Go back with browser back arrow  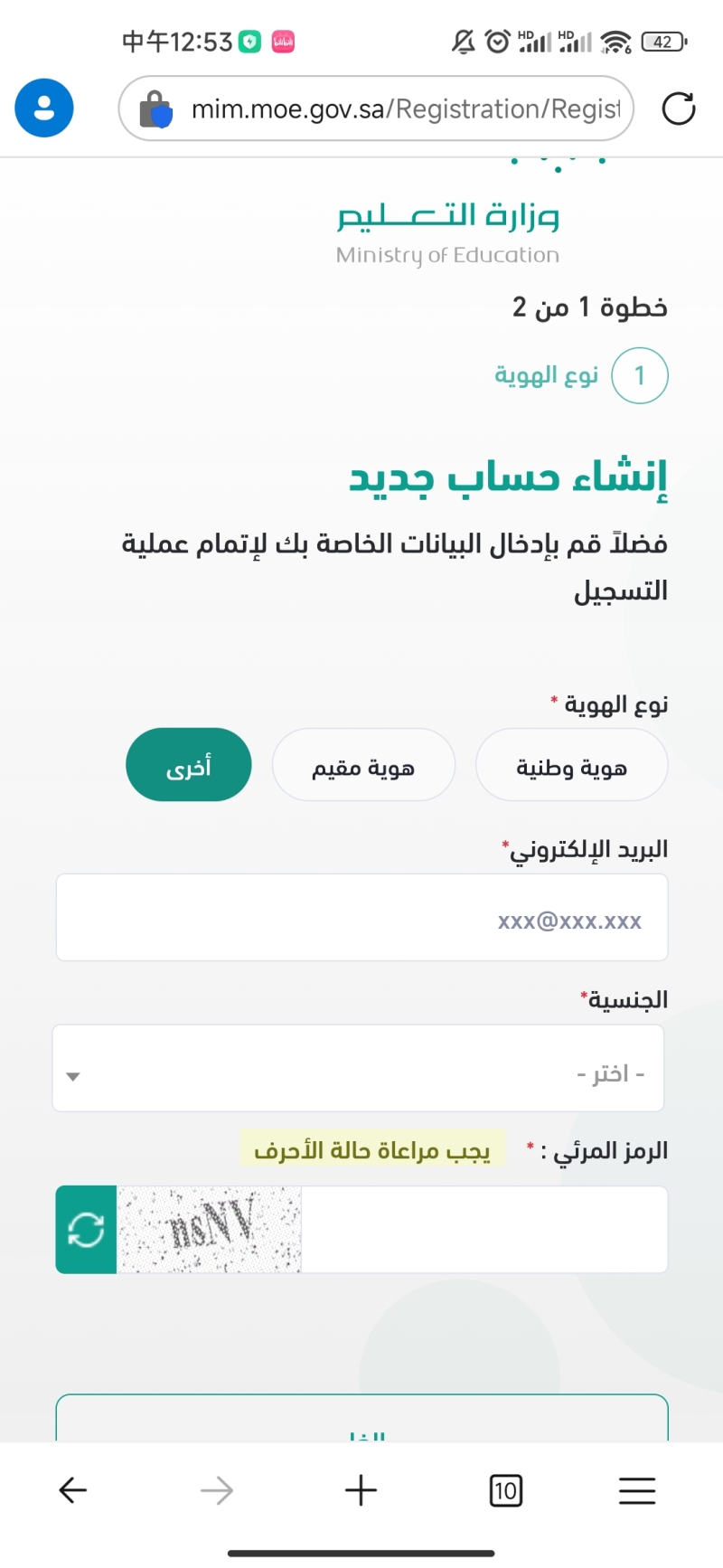[72, 1490]
